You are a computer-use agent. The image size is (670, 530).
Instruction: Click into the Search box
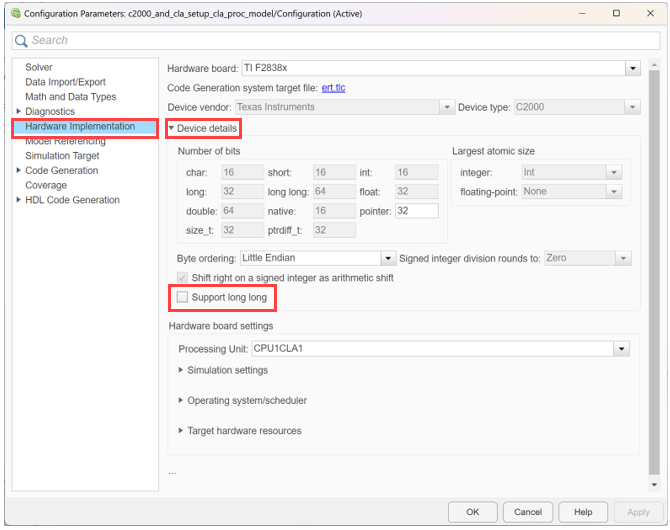tap(340, 41)
